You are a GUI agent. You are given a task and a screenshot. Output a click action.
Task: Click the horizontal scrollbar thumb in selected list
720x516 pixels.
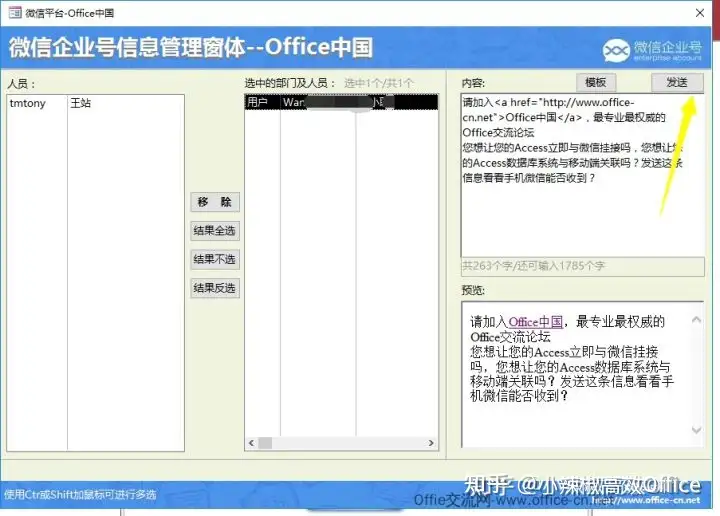265,443
